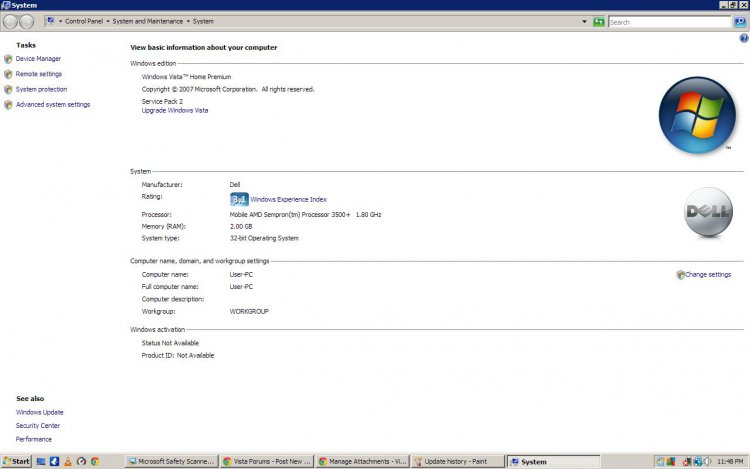Click the 3.1 rating score badge

tap(239, 199)
